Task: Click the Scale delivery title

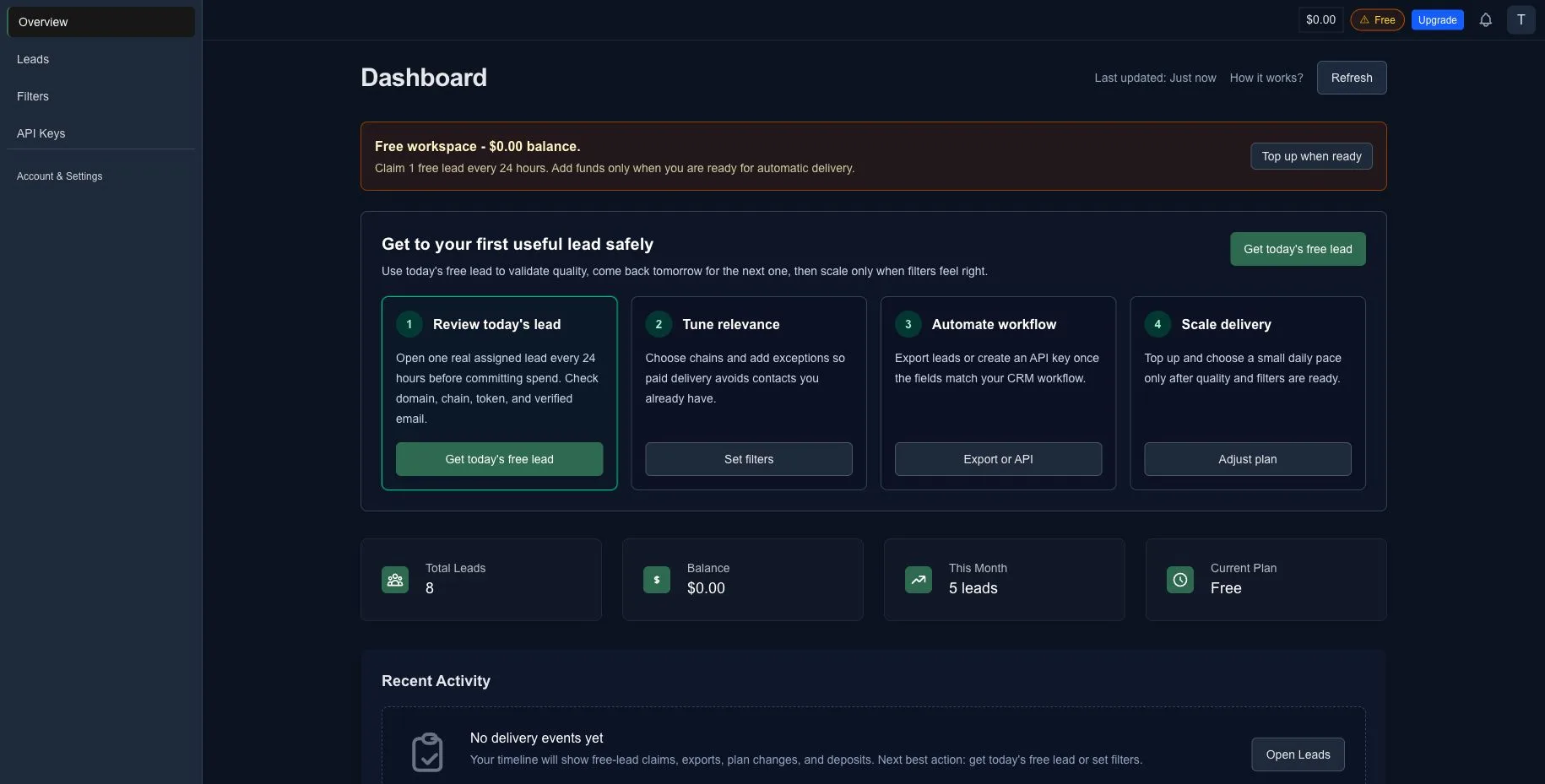Action: [x=1226, y=324]
